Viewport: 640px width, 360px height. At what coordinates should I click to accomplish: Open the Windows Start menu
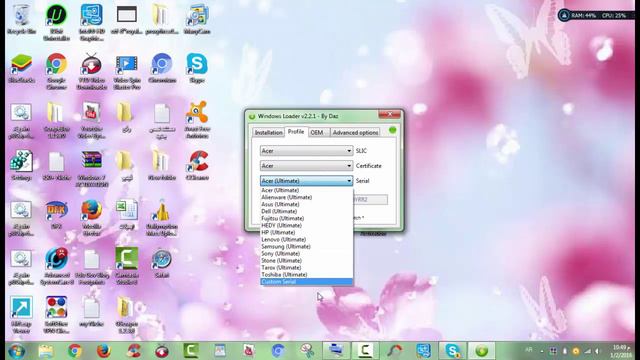click(16, 351)
